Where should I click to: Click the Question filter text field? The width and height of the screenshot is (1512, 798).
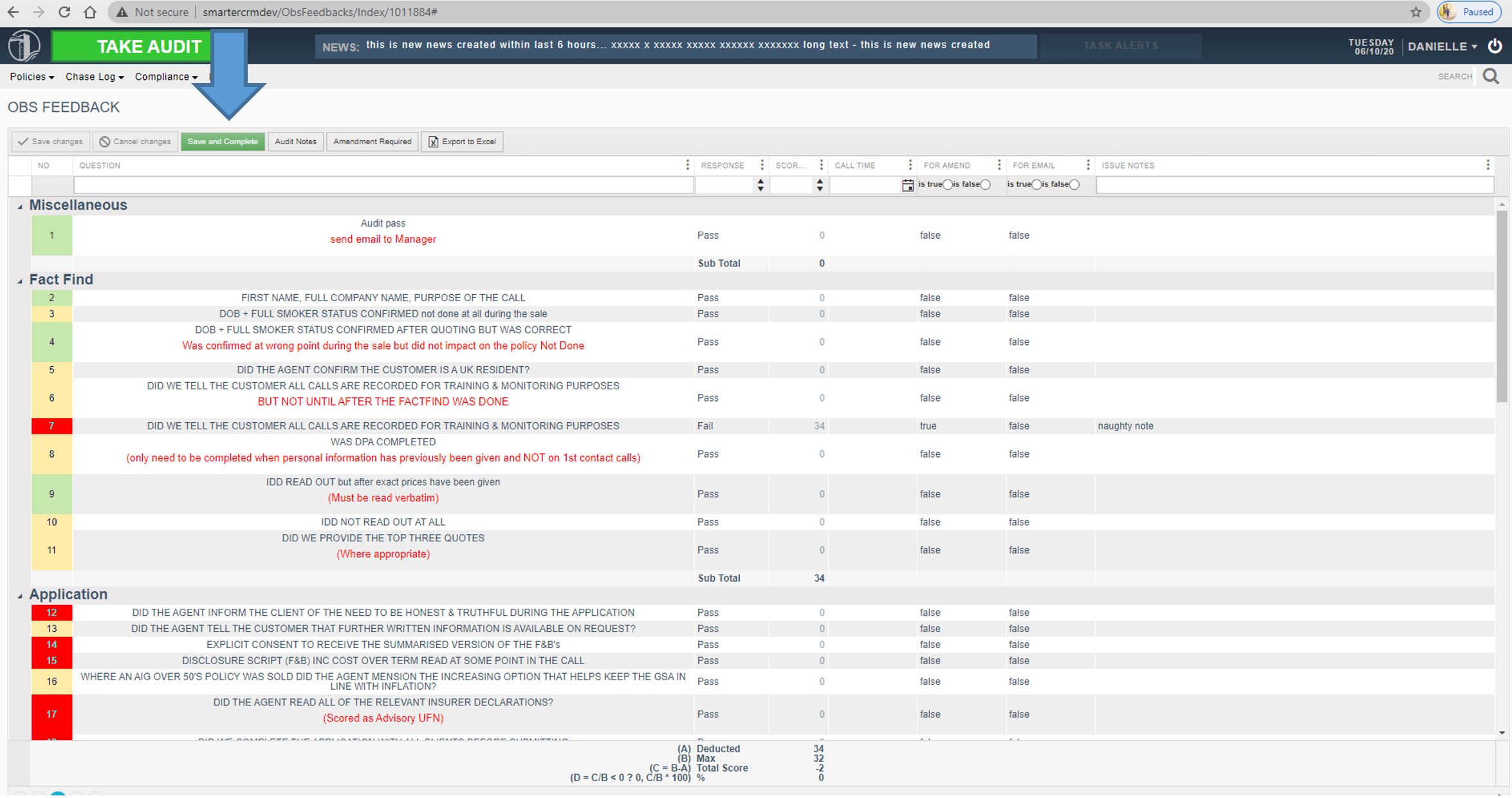(x=383, y=185)
